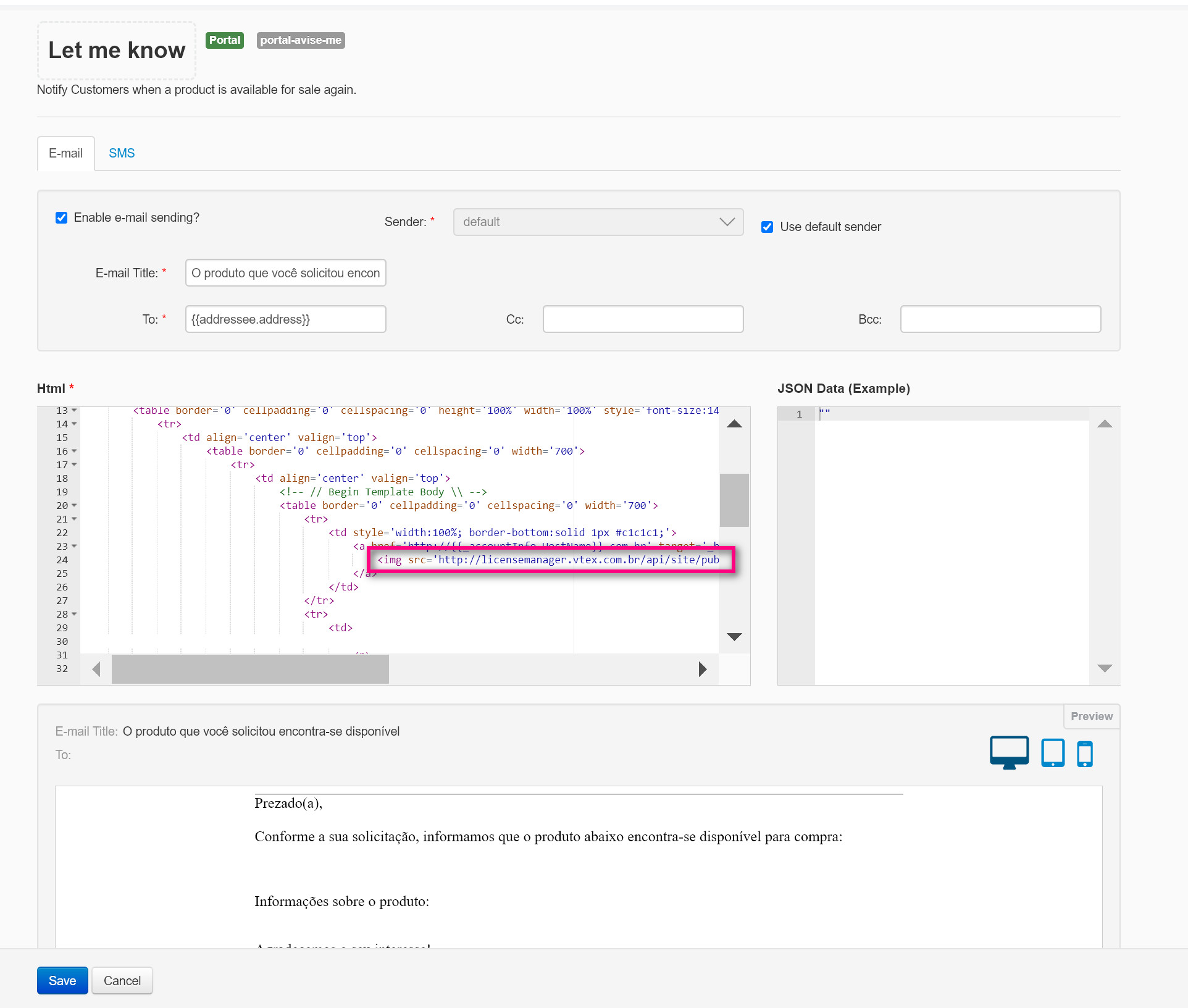Switch preview to tablet view icon
Screen dimensions: 1188x1008
tap(1053, 753)
